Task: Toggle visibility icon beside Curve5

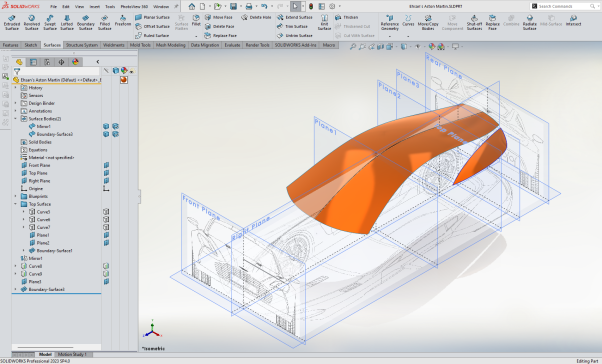Action: pos(106,212)
